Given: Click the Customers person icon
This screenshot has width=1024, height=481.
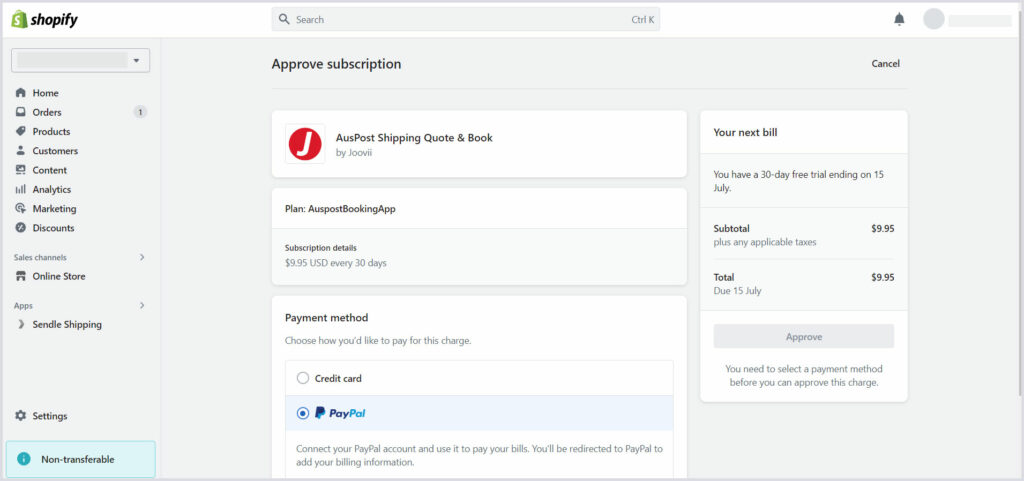Looking at the screenshot, I should (21, 151).
